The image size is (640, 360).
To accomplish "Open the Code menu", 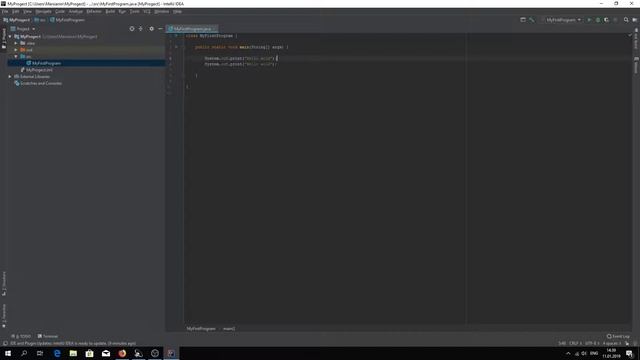I will pyautogui.click(x=60, y=11).
